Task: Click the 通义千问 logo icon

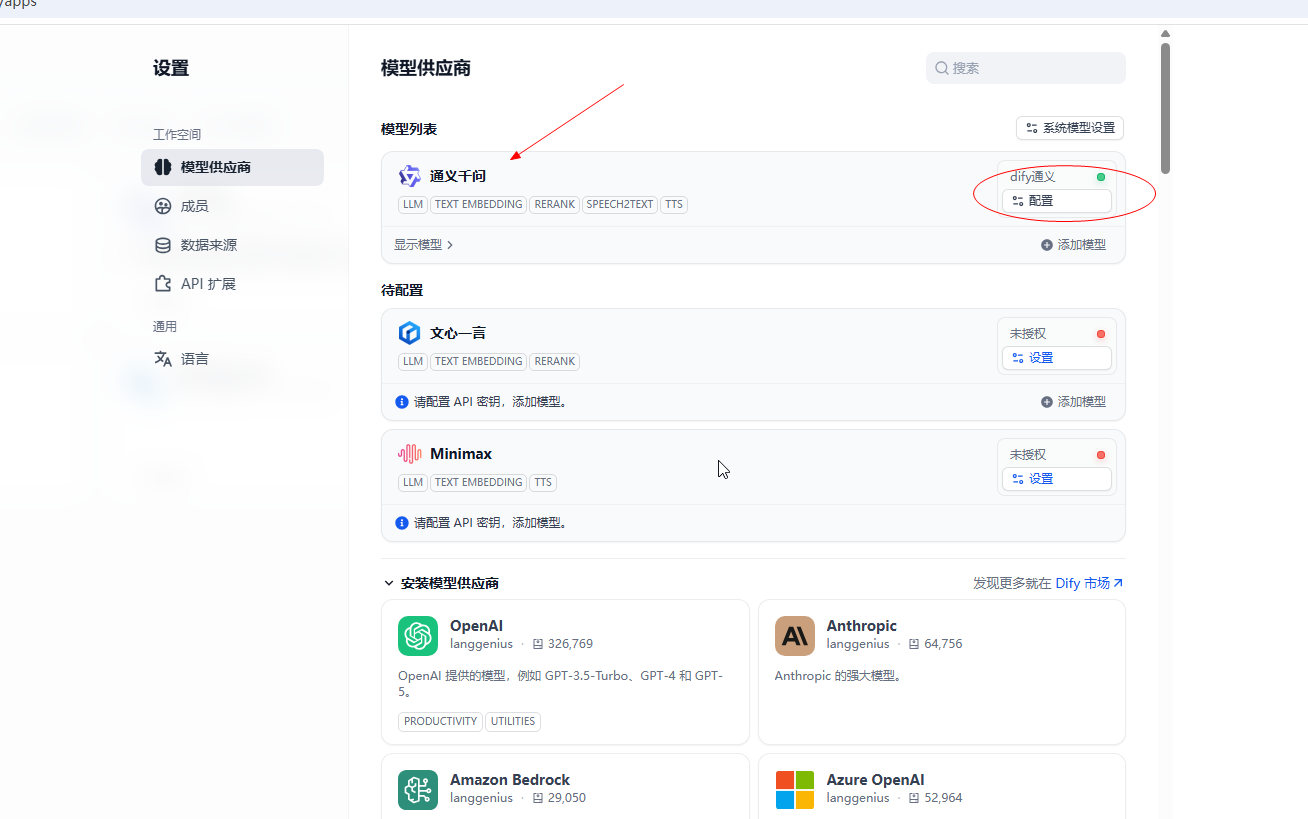Action: (x=410, y=176)
